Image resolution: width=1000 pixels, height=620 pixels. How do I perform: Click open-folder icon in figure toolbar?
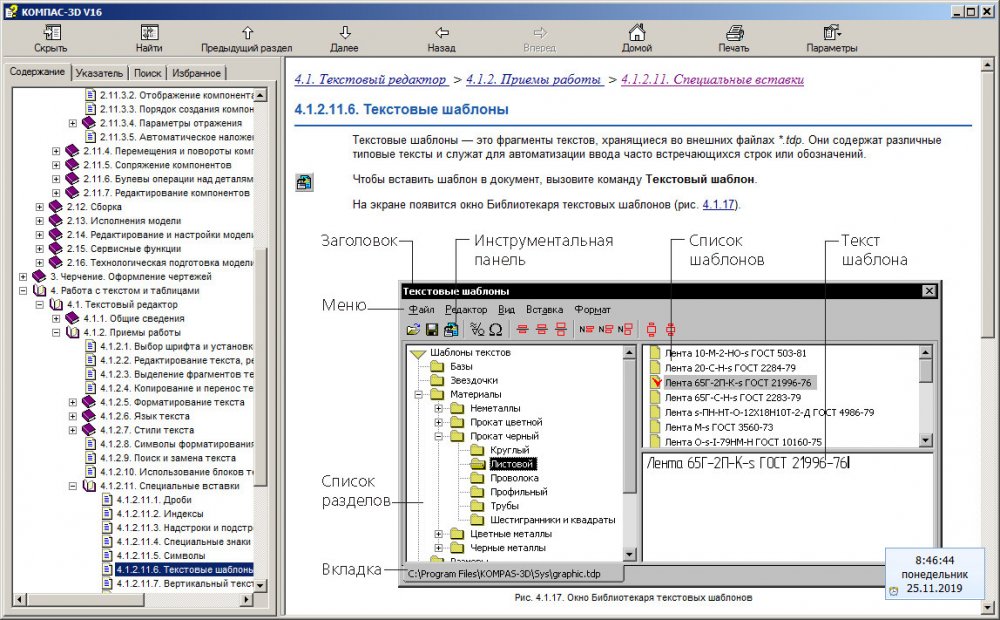tap(413, 329)
